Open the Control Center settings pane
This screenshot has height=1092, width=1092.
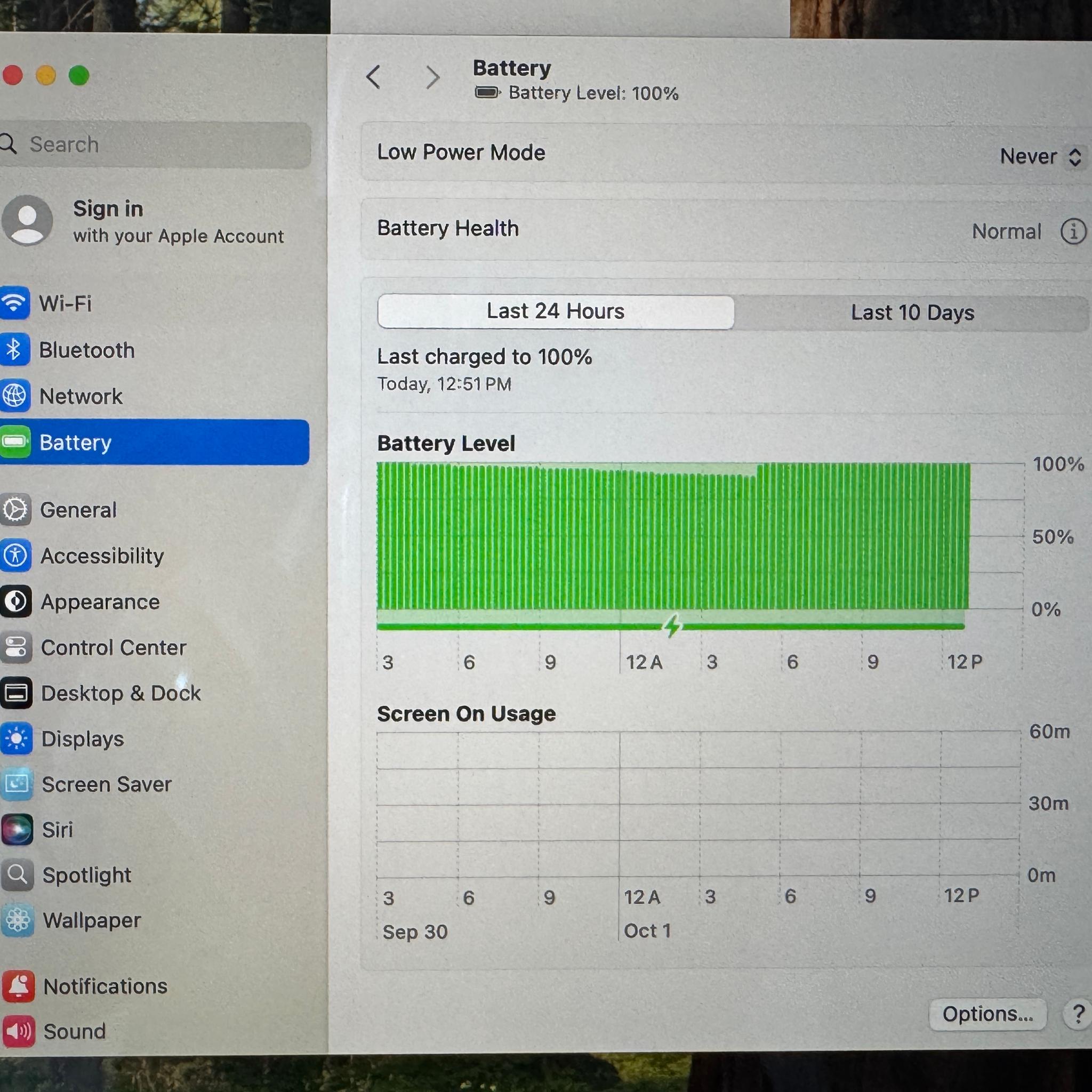(154, 647)
